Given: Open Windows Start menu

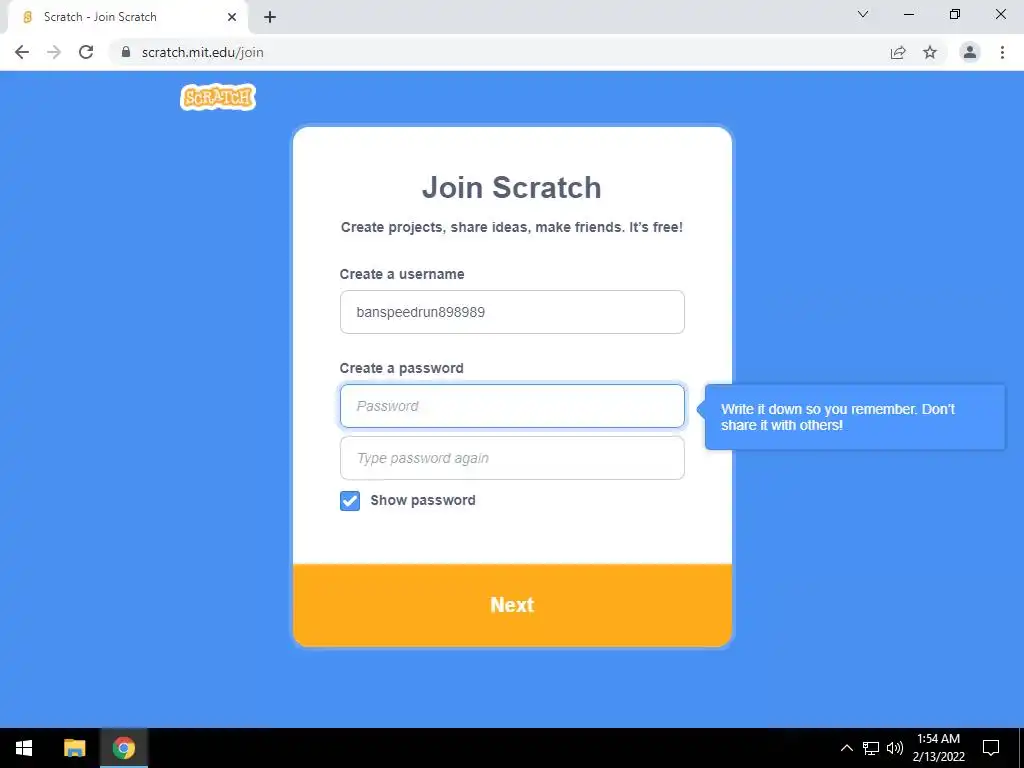Looking at the screenshot, I should click(x=24, y=748).
